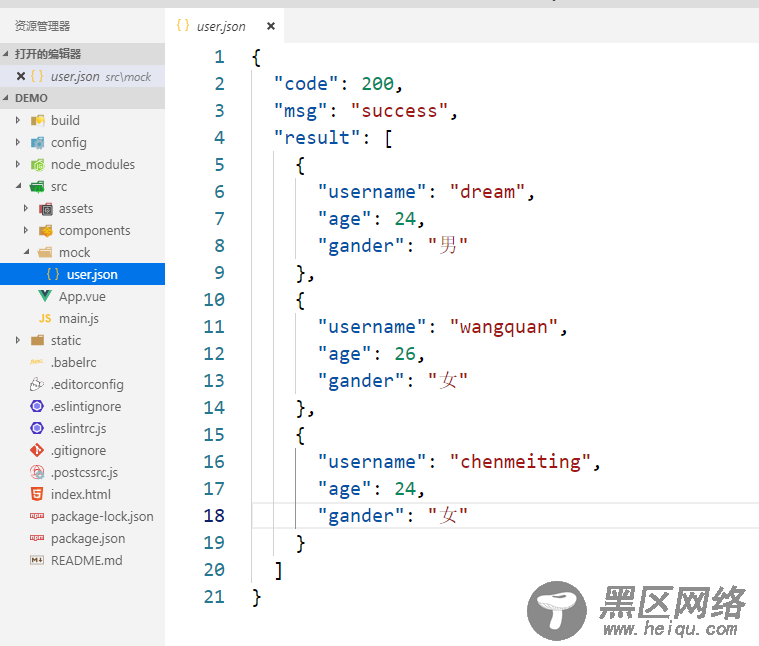Click the components folder icon
Screen dimensions: 759x646
[46, 230]
